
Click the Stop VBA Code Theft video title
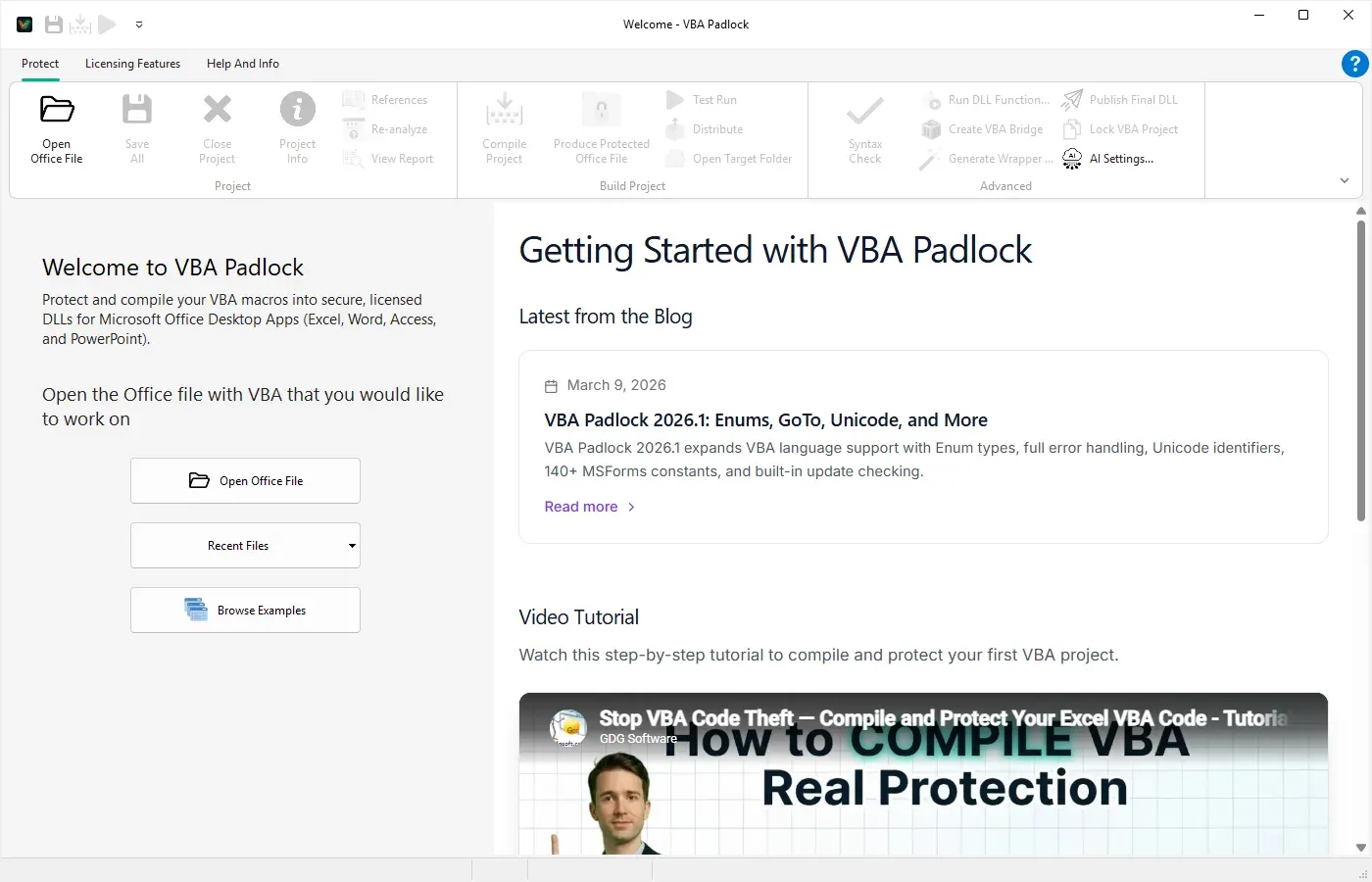pos(943,718)
